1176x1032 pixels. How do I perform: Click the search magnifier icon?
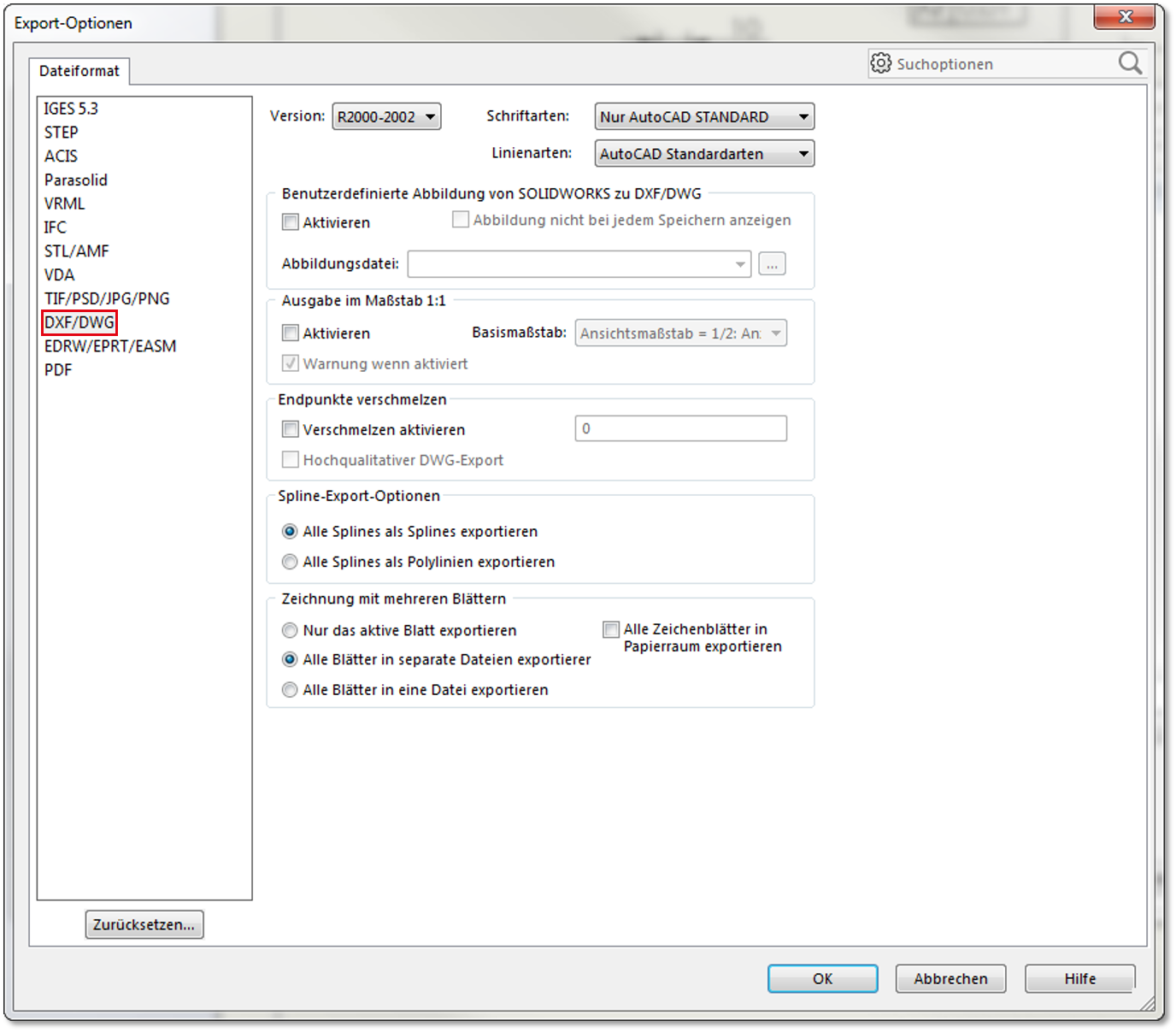[1130, 63]
